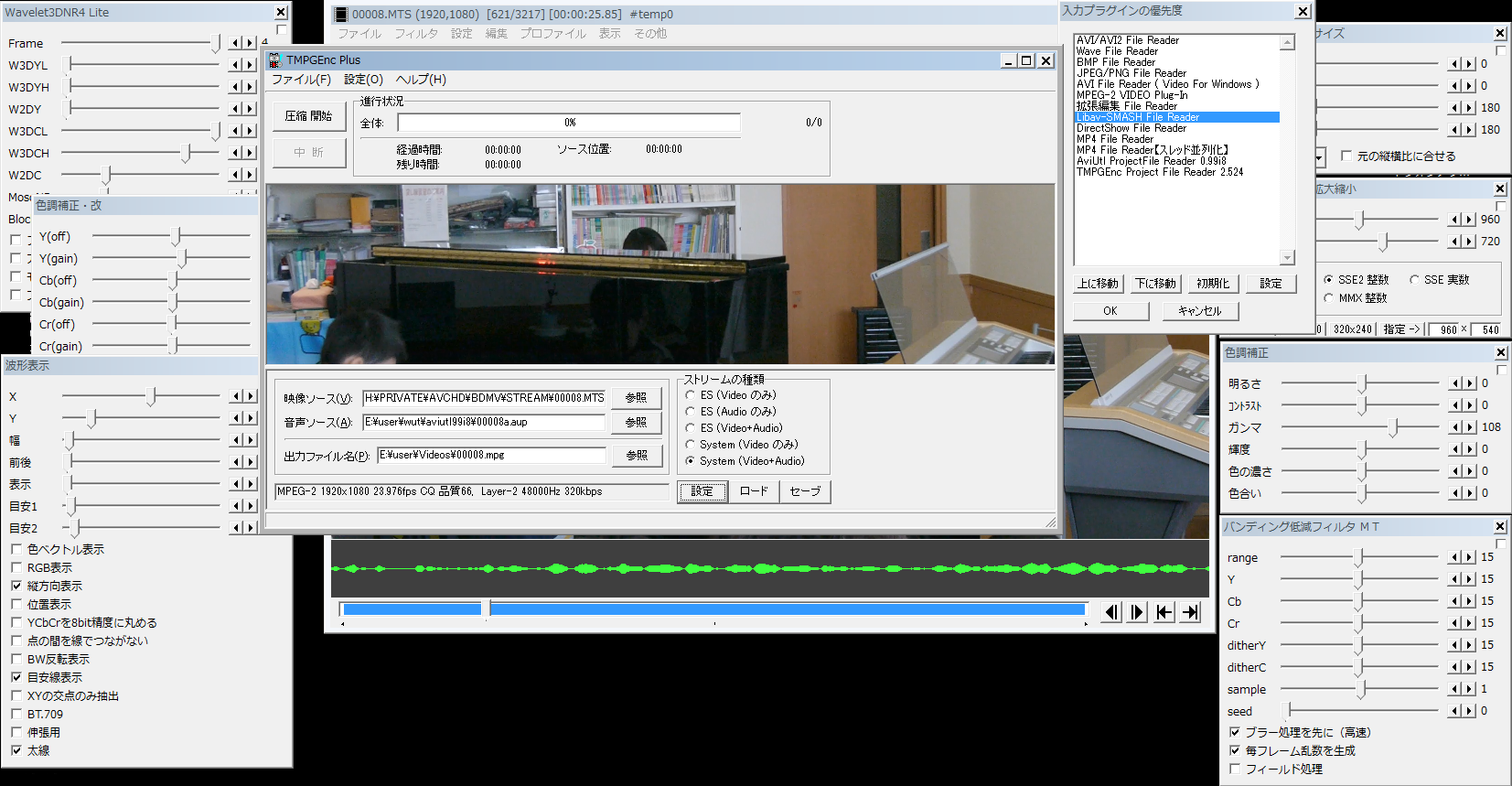Image resolution: width=1512 pixels, height=786 pixels.
Task: Uncheck the 縦方向表示 option
Action: pyautogui.click(x=16, y=587)
